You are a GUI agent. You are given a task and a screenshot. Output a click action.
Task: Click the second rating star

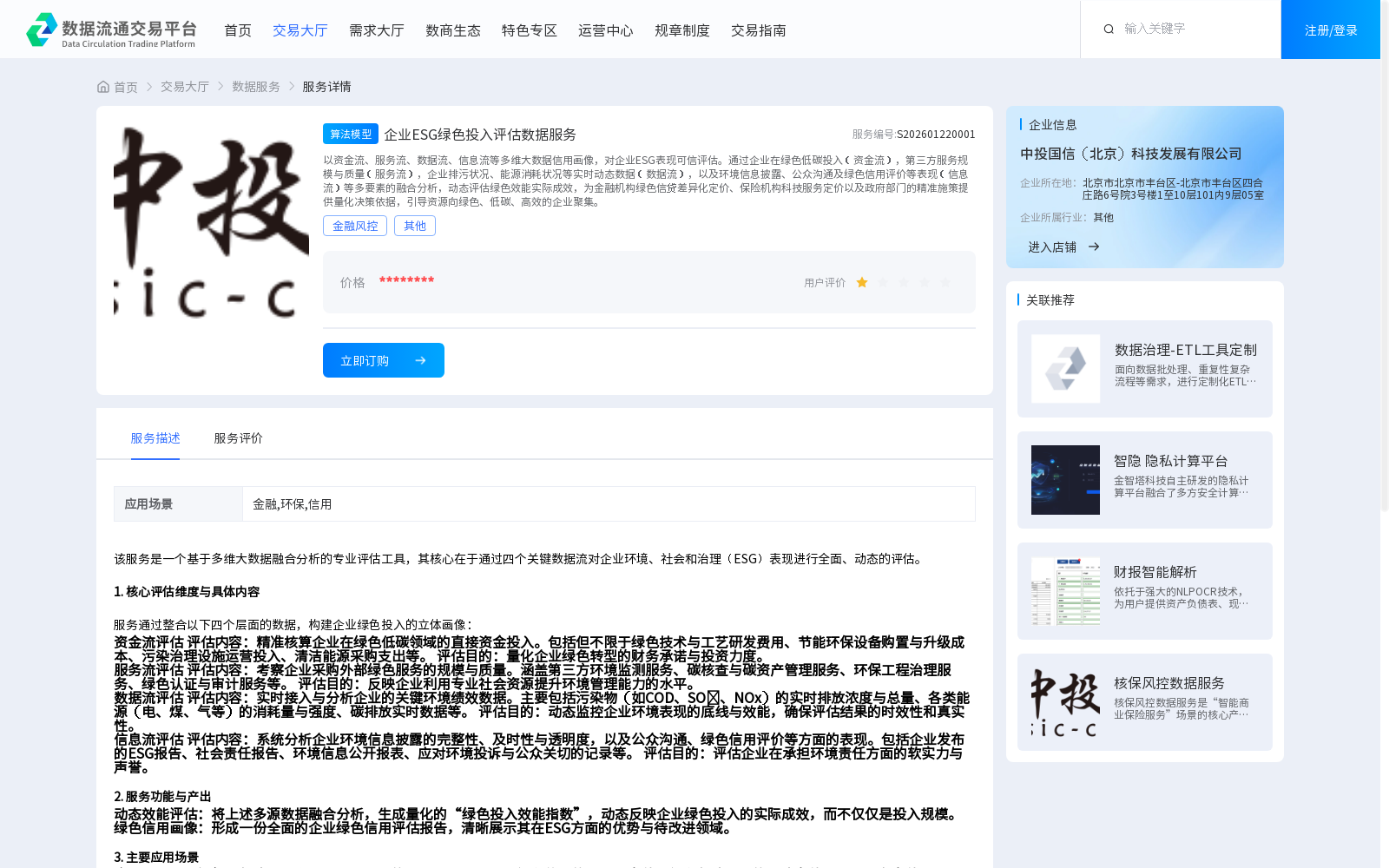883,282
